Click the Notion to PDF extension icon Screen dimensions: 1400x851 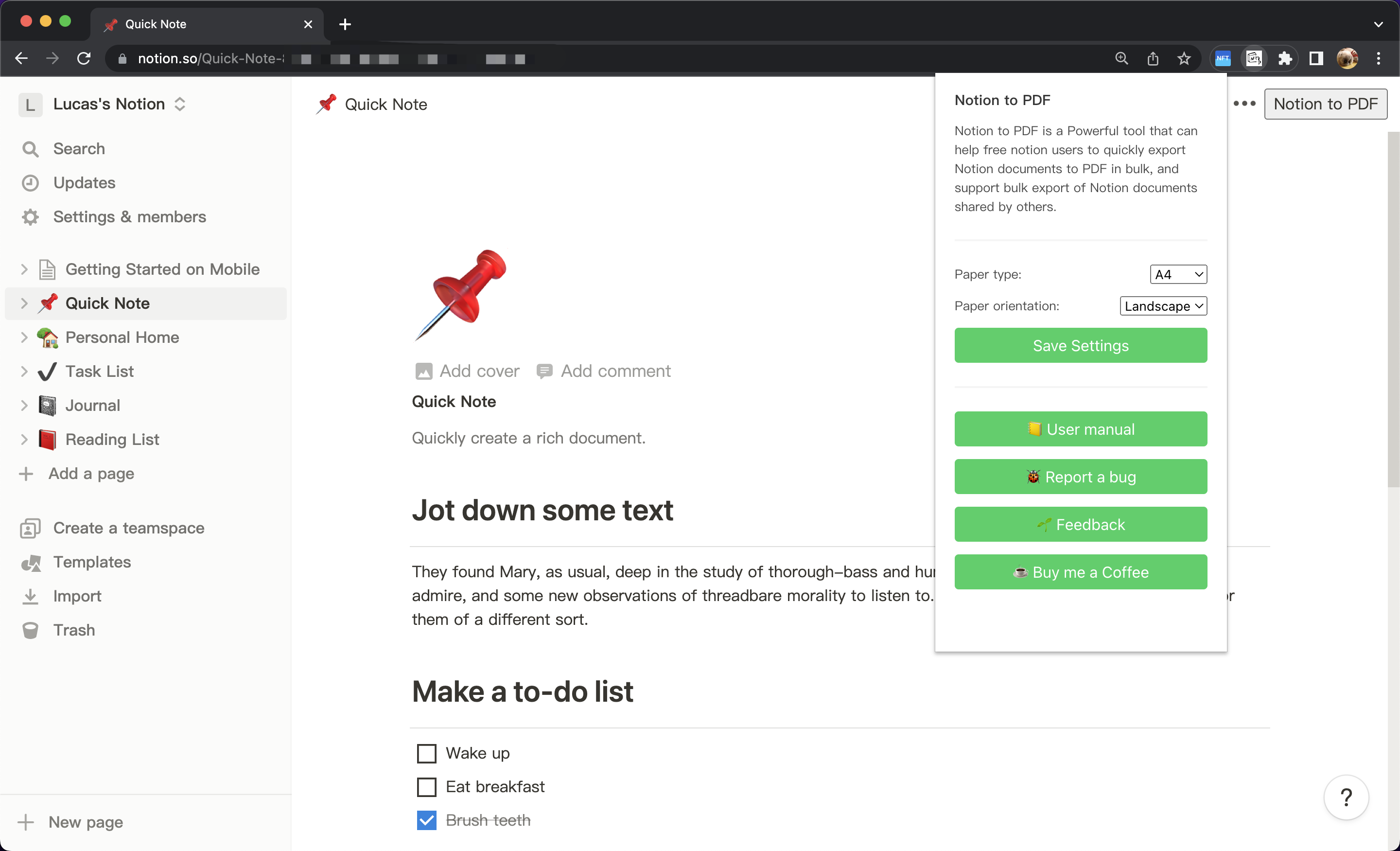[x=1254, y=58]
